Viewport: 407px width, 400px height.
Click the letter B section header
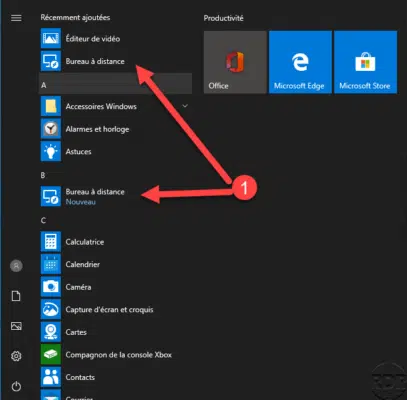click(x=43, y=175)
